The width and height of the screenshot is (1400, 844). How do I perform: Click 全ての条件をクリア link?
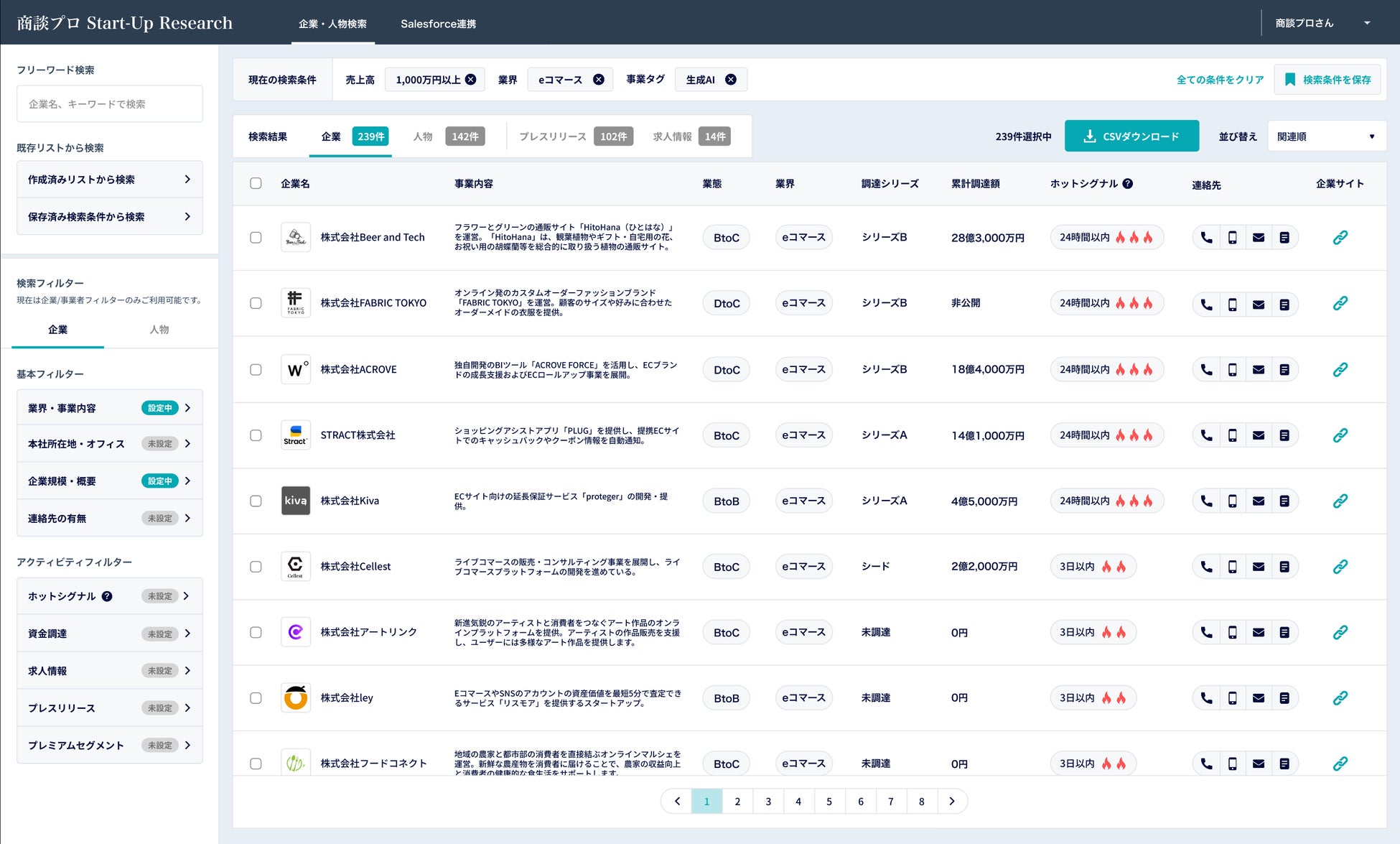1220,80
